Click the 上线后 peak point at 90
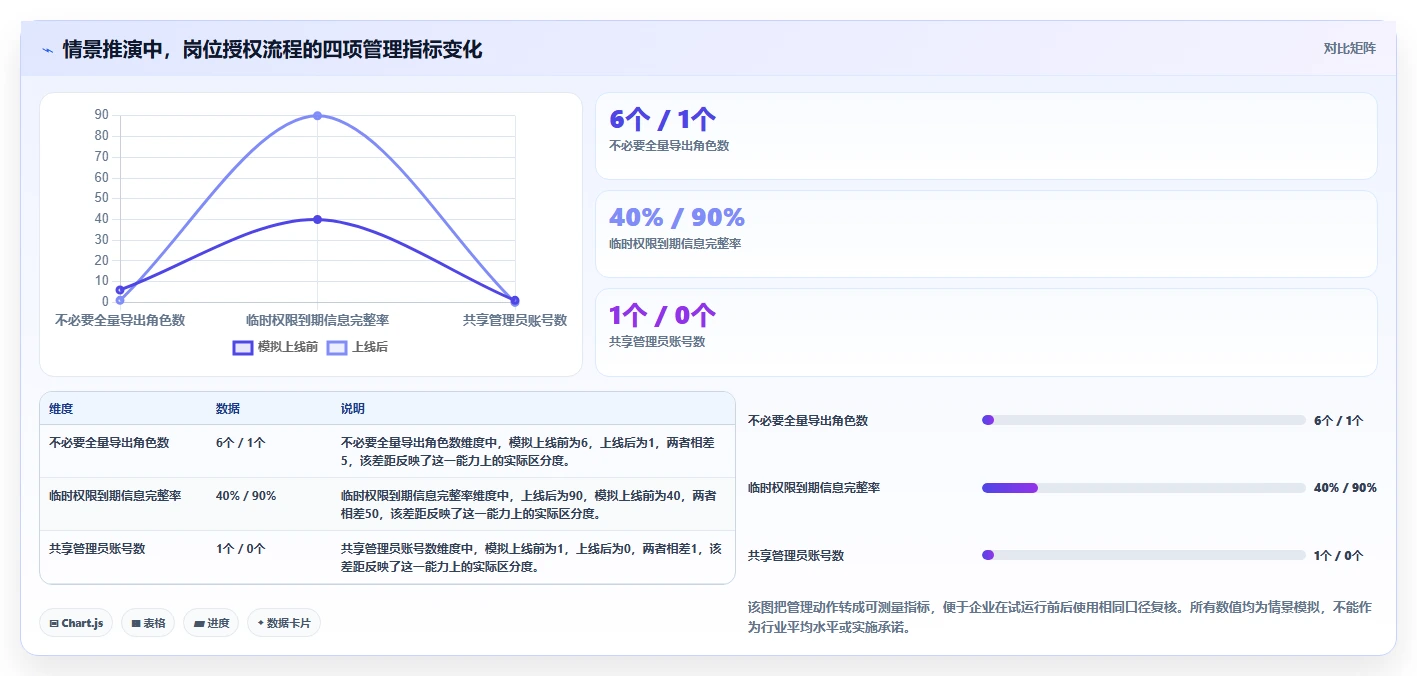 [317, 116]
